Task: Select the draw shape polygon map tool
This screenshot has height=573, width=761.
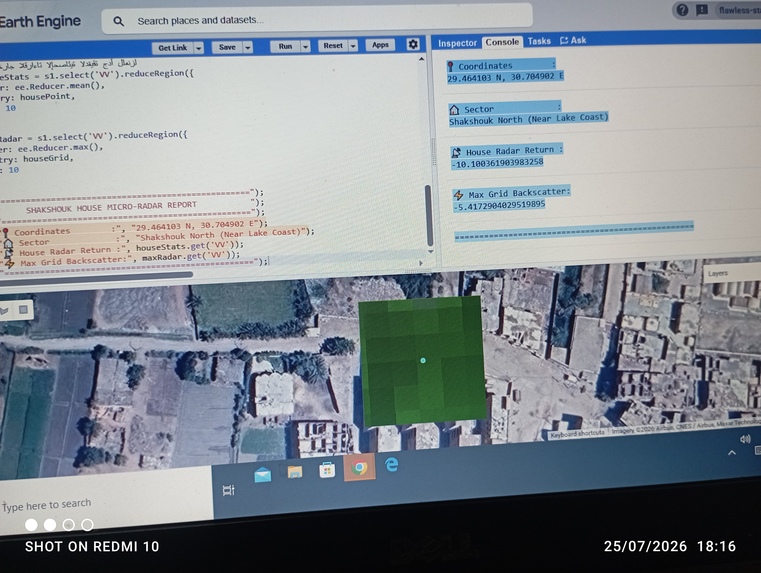Action: 4,311
